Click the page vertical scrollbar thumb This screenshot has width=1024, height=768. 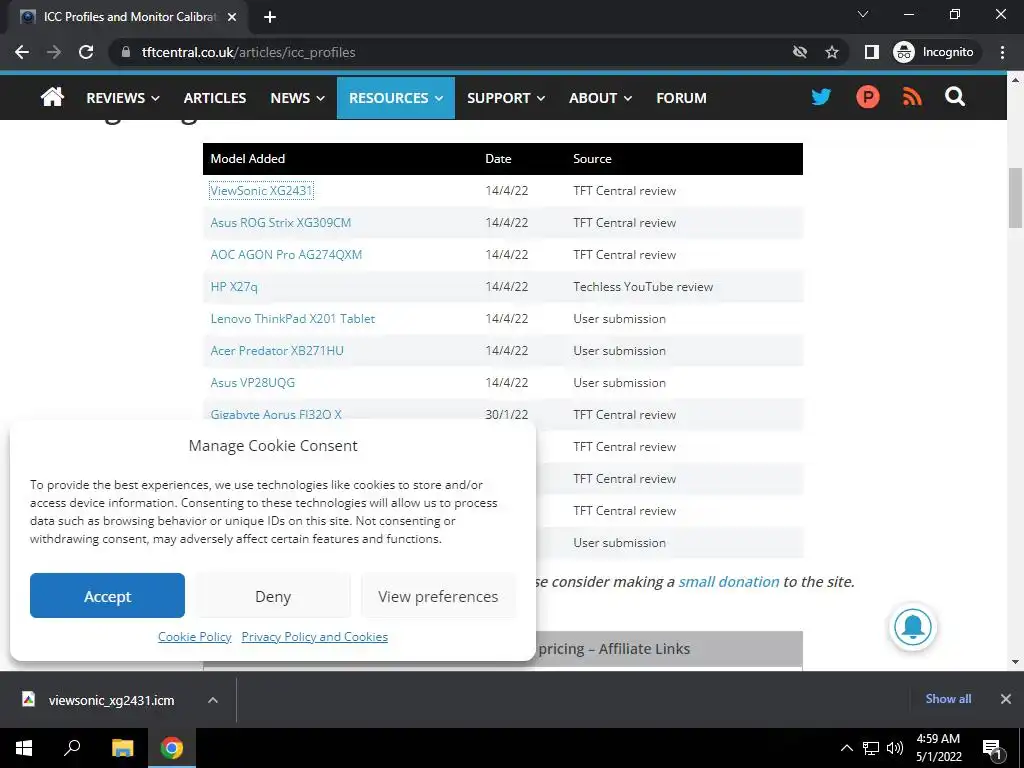[1016, 198]
